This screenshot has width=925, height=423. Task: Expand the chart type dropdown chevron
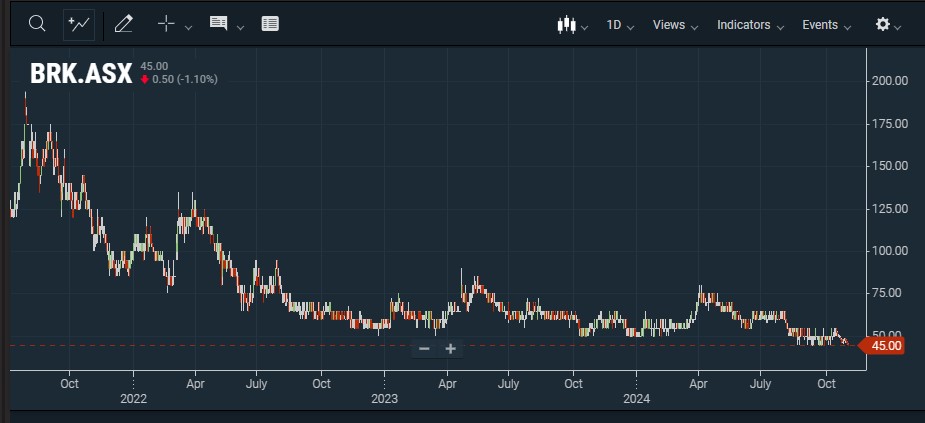[585, 28]
